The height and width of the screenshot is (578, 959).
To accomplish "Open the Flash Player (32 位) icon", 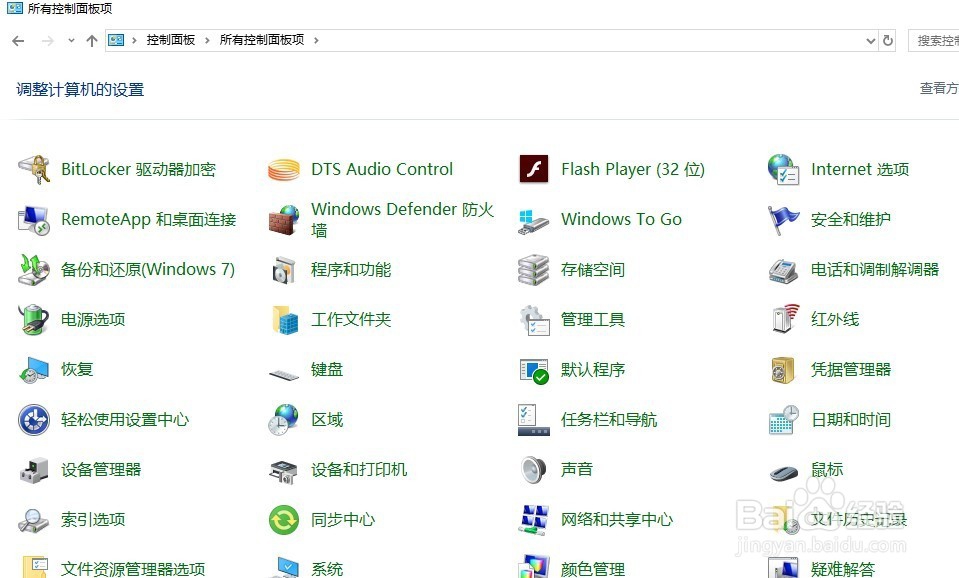I will 534,169.
